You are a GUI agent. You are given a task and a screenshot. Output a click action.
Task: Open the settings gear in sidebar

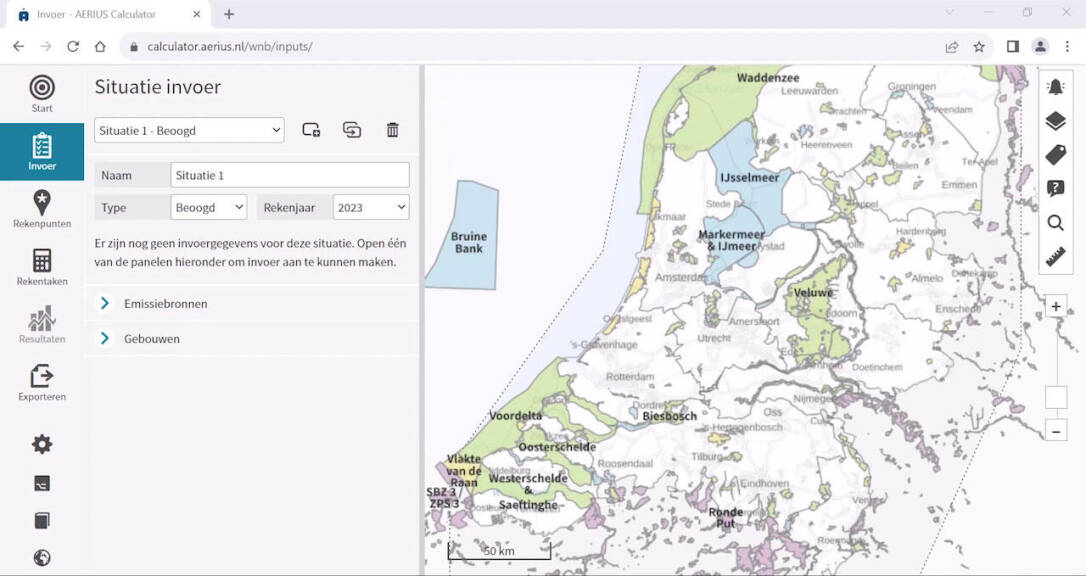pyautogui.click(x=42, y=445)
